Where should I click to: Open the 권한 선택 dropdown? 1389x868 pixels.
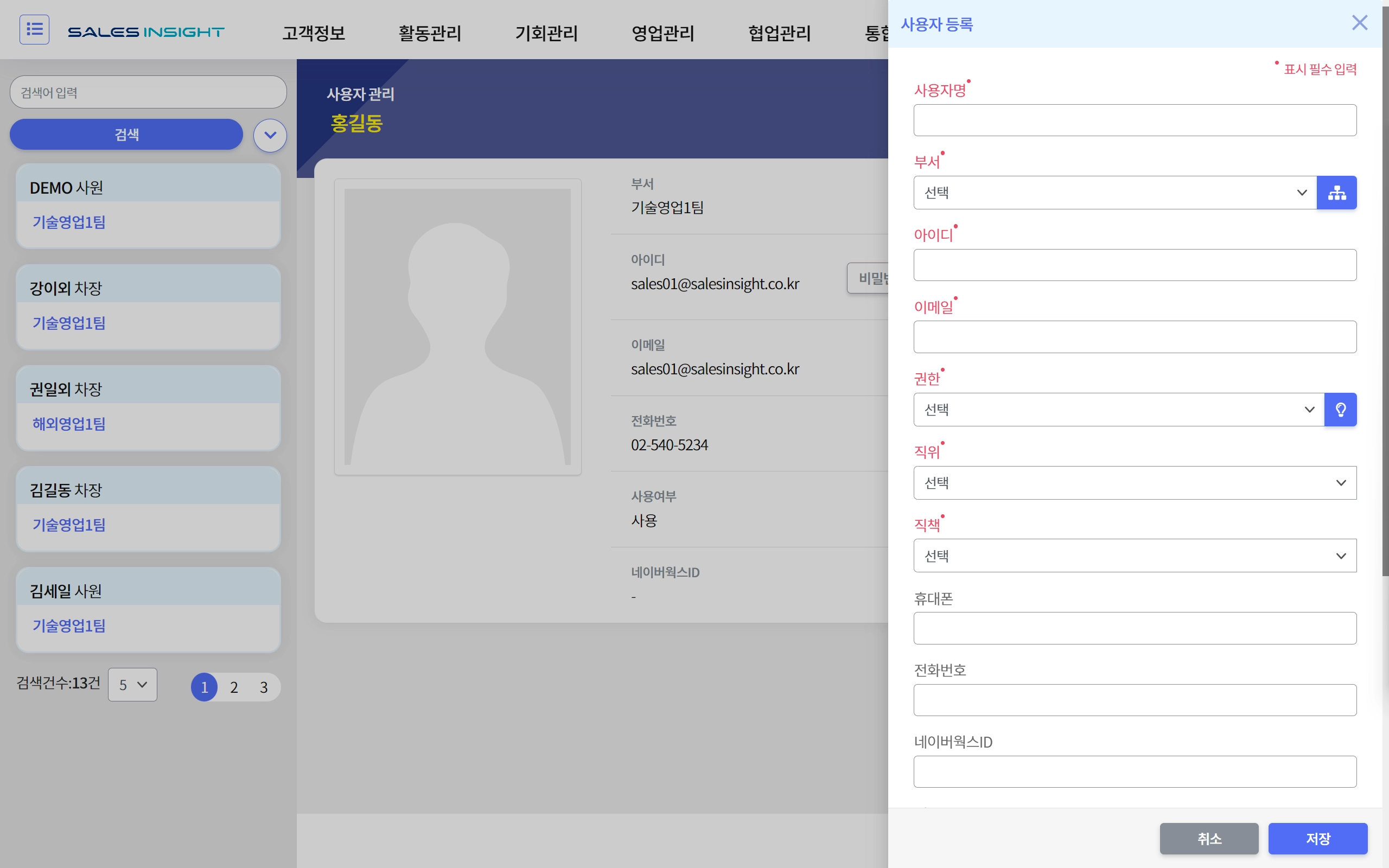pos(1119,410)
